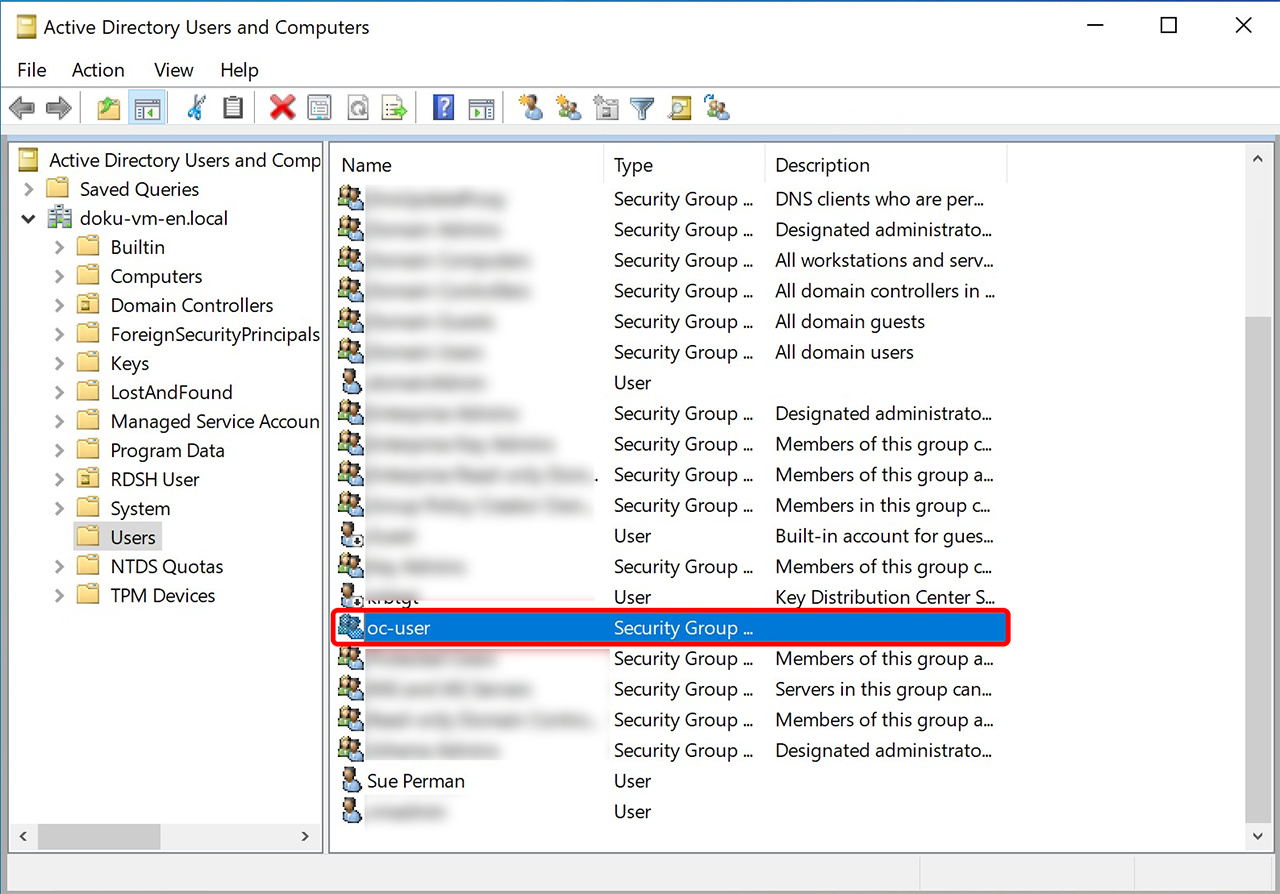Sort list by Description column header
Screen dimensions: 1280x894
pos(886,165)
